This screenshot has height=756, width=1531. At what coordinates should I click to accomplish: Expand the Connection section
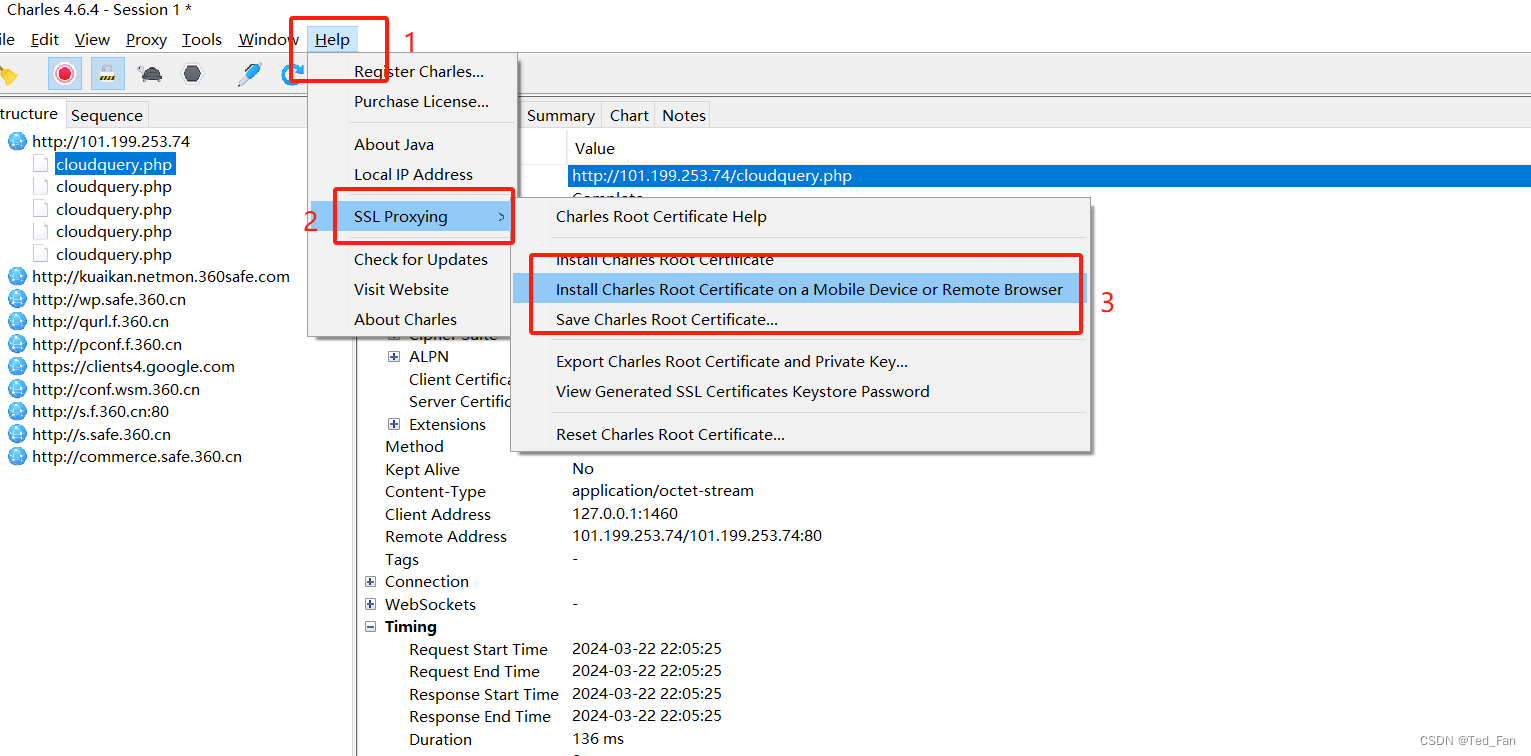coord(370,581)
